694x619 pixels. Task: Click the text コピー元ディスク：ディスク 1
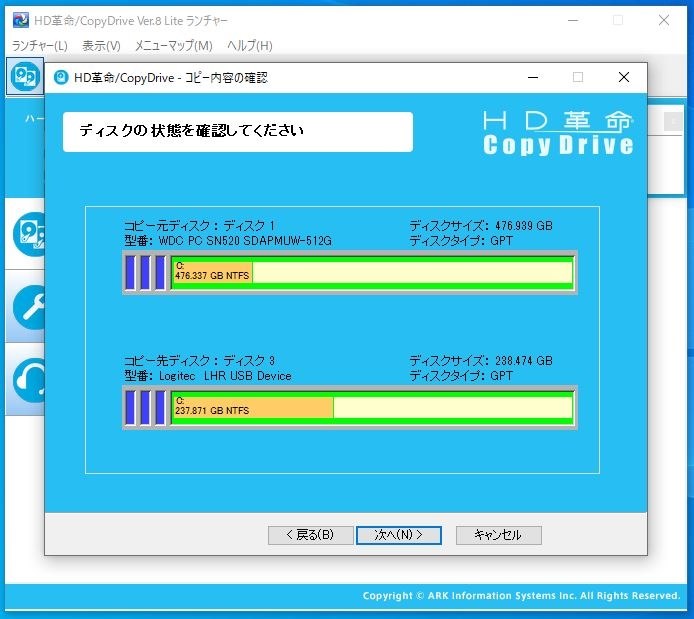click(200, 226)
